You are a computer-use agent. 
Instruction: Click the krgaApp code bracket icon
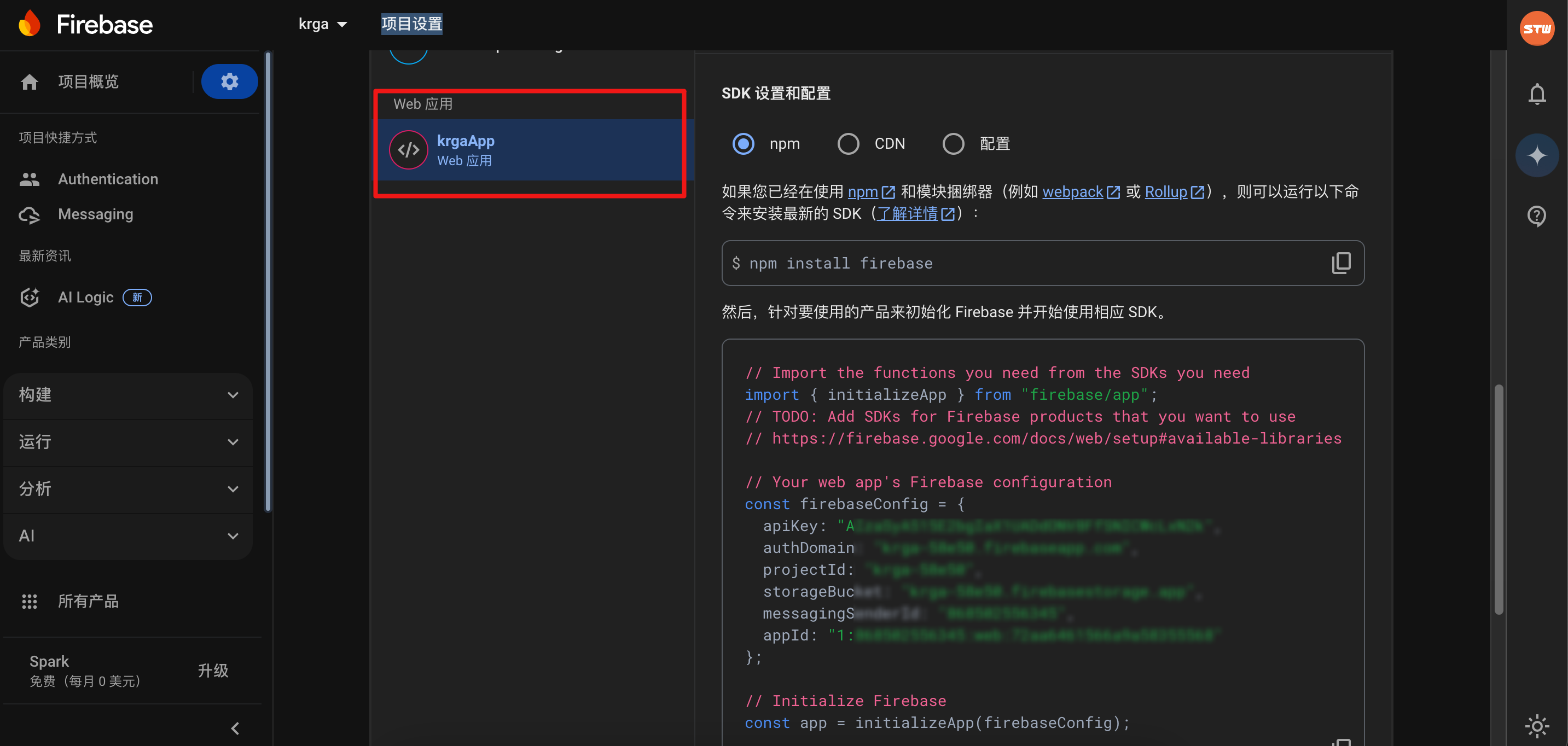click(x=409, y=150)
